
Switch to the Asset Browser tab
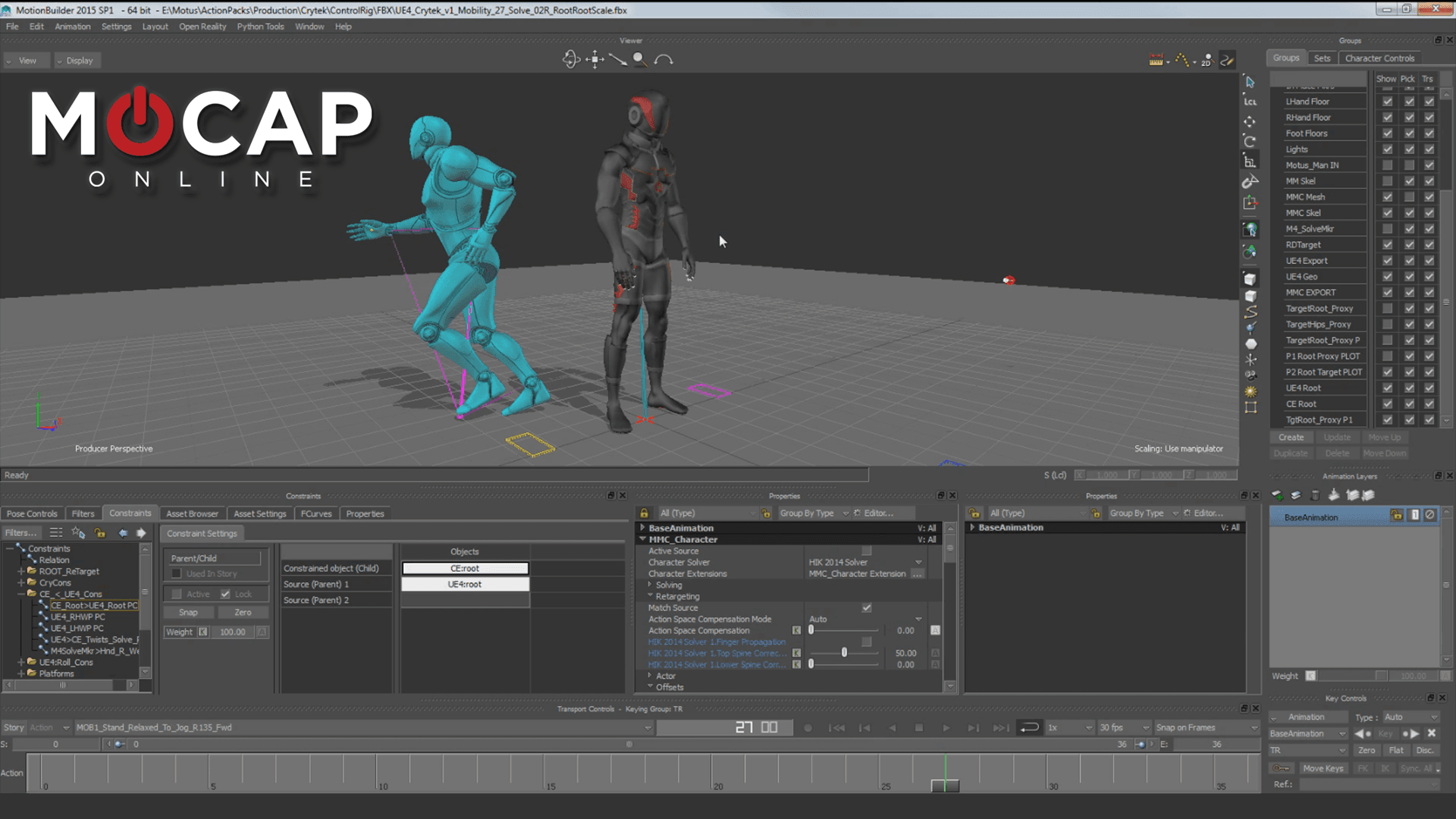coord(192,513)
